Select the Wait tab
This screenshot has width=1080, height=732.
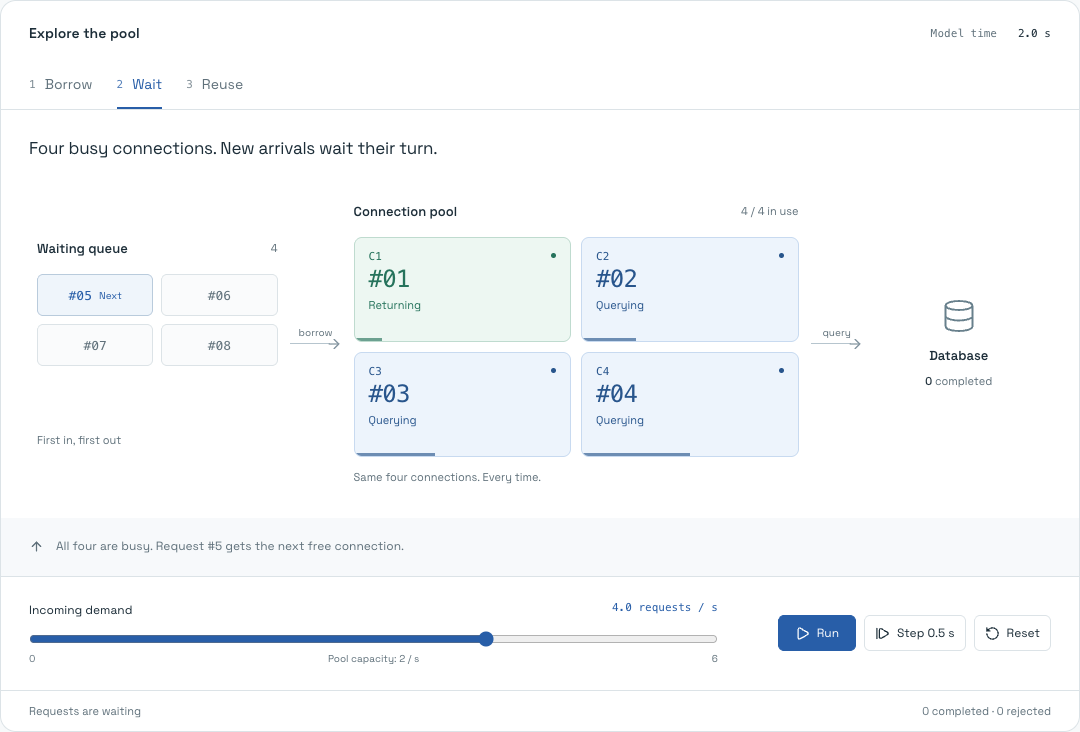(139, 84)
